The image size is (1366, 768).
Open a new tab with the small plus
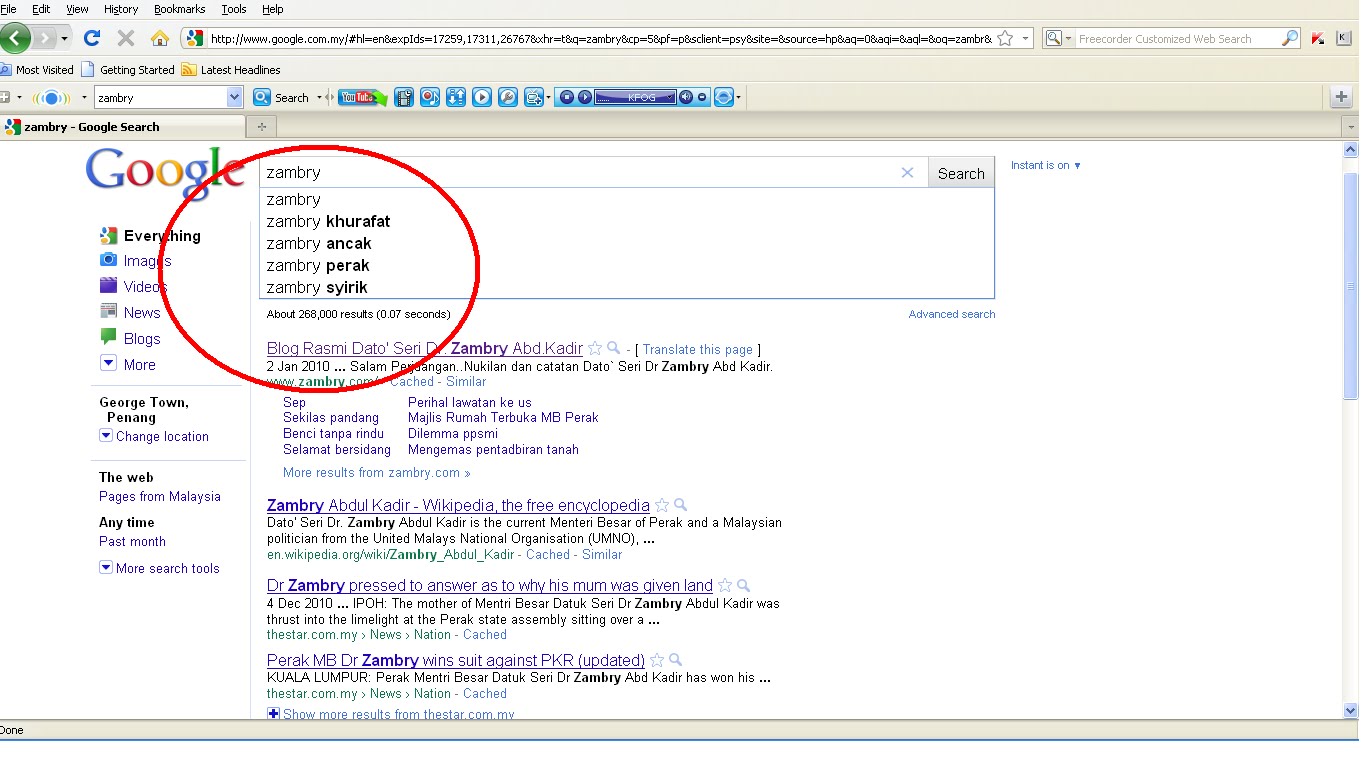click(262, 127)
